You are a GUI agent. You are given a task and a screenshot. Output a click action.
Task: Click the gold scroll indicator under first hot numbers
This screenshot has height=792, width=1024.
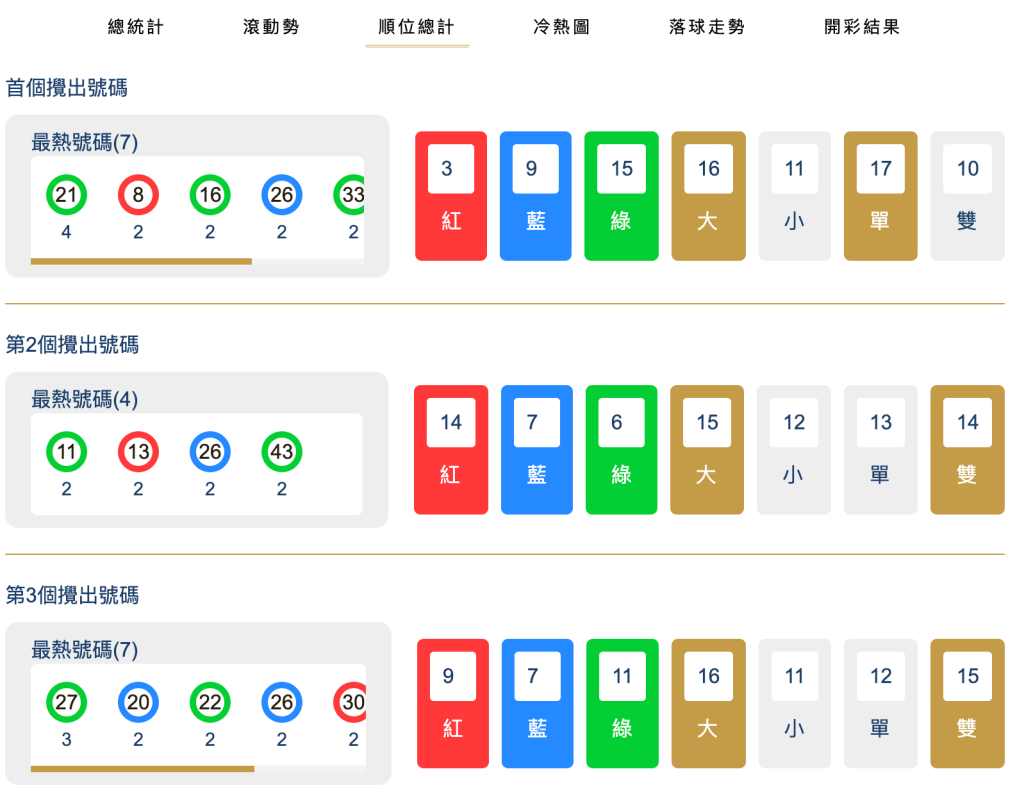click(140, 261)
